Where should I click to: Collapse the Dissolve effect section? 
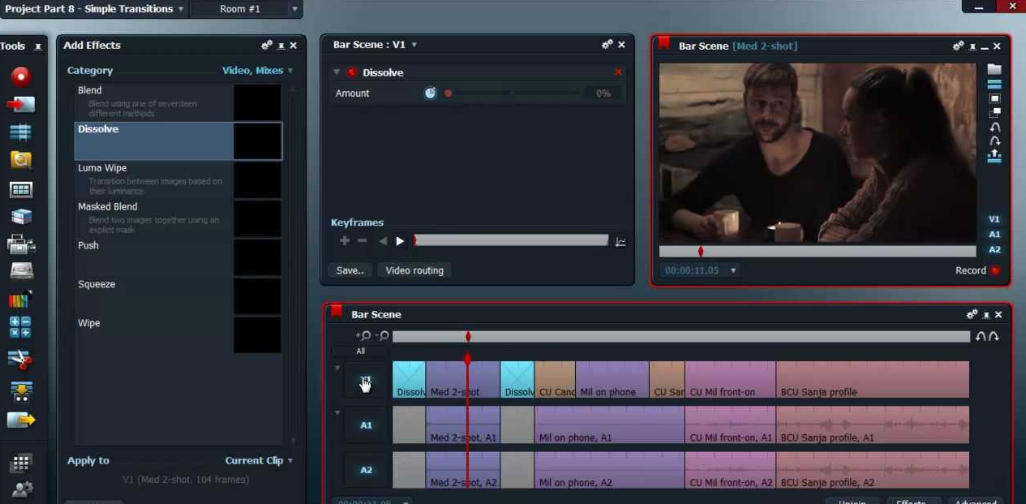click(x=336, y=73)
